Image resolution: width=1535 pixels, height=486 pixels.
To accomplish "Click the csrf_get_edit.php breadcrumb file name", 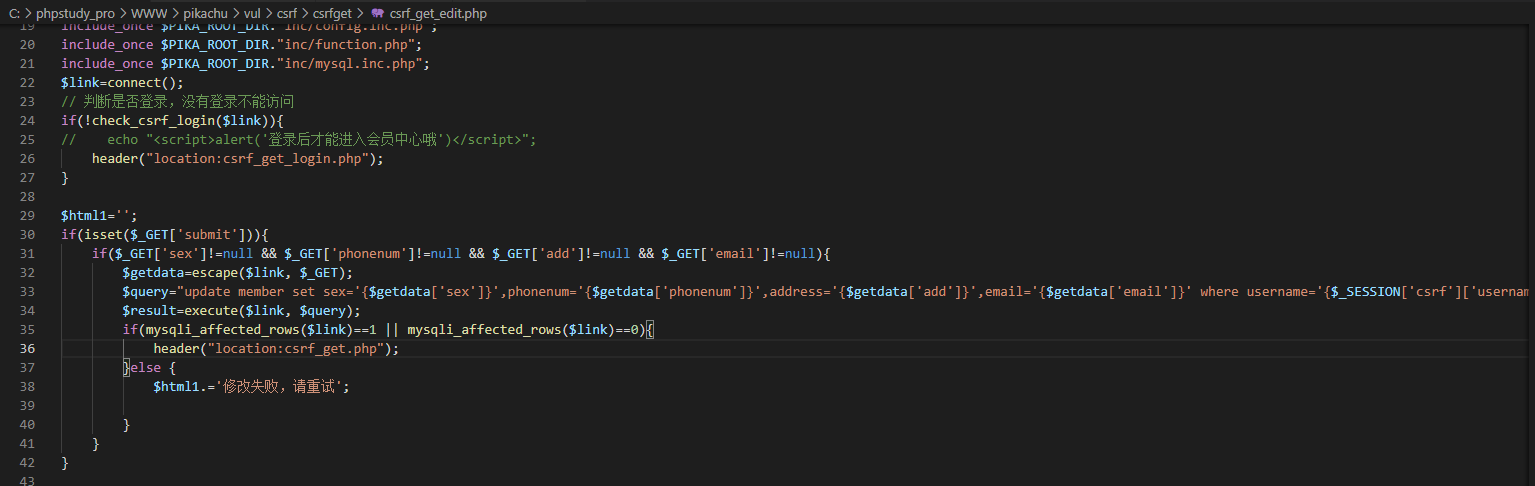I will pos(439,14).
